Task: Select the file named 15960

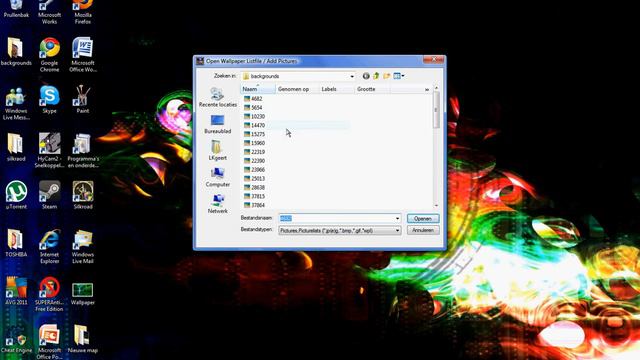Action: 254,143
